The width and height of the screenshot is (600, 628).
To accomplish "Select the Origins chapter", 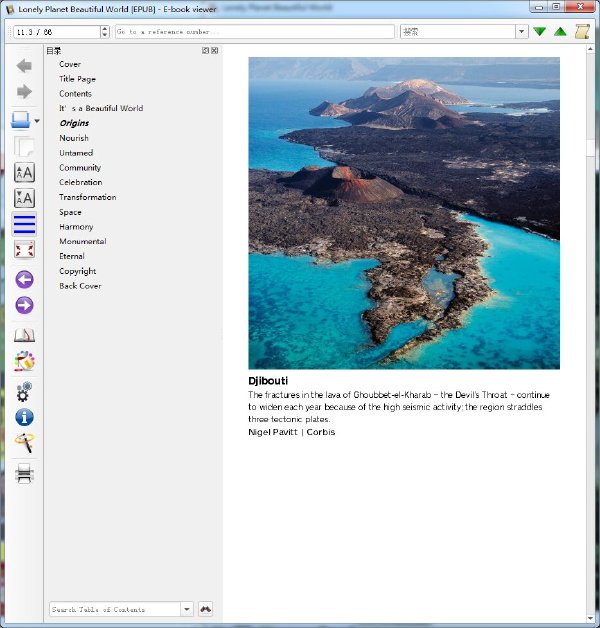I will pyautogui.click(x=74, y=123).
